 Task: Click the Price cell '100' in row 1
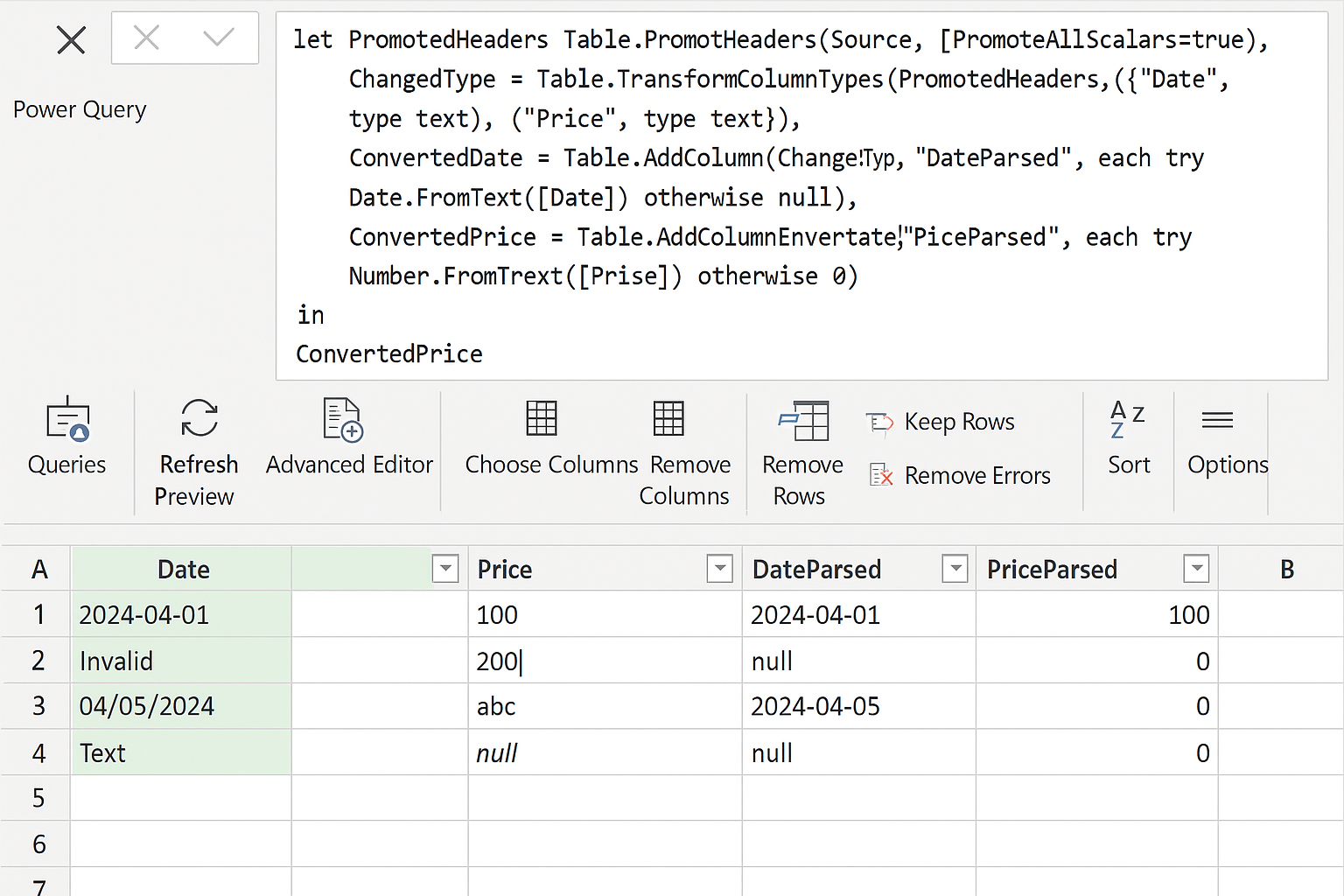click(x=605, y=614)
